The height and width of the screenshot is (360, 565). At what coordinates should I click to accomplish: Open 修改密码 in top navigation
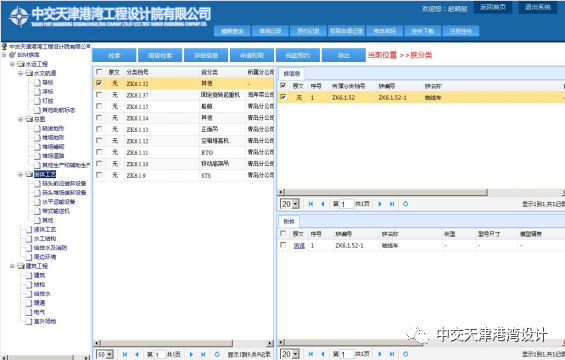(384, 31)
